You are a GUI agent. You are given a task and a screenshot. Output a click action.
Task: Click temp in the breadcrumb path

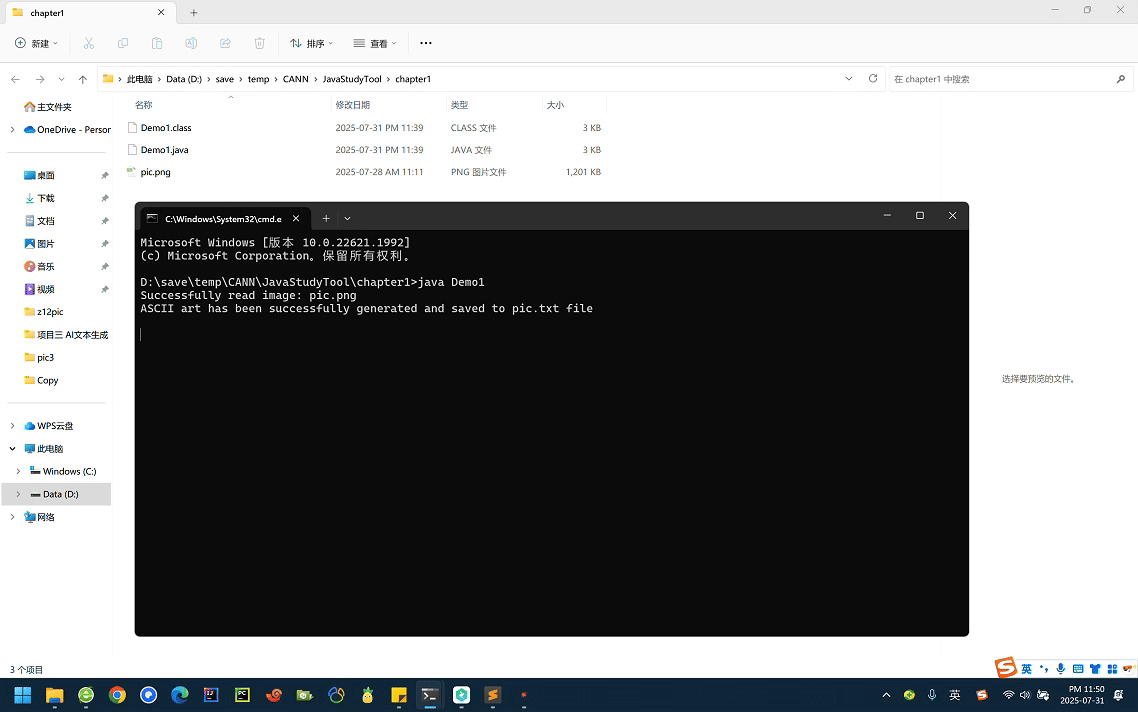point(258,79)
